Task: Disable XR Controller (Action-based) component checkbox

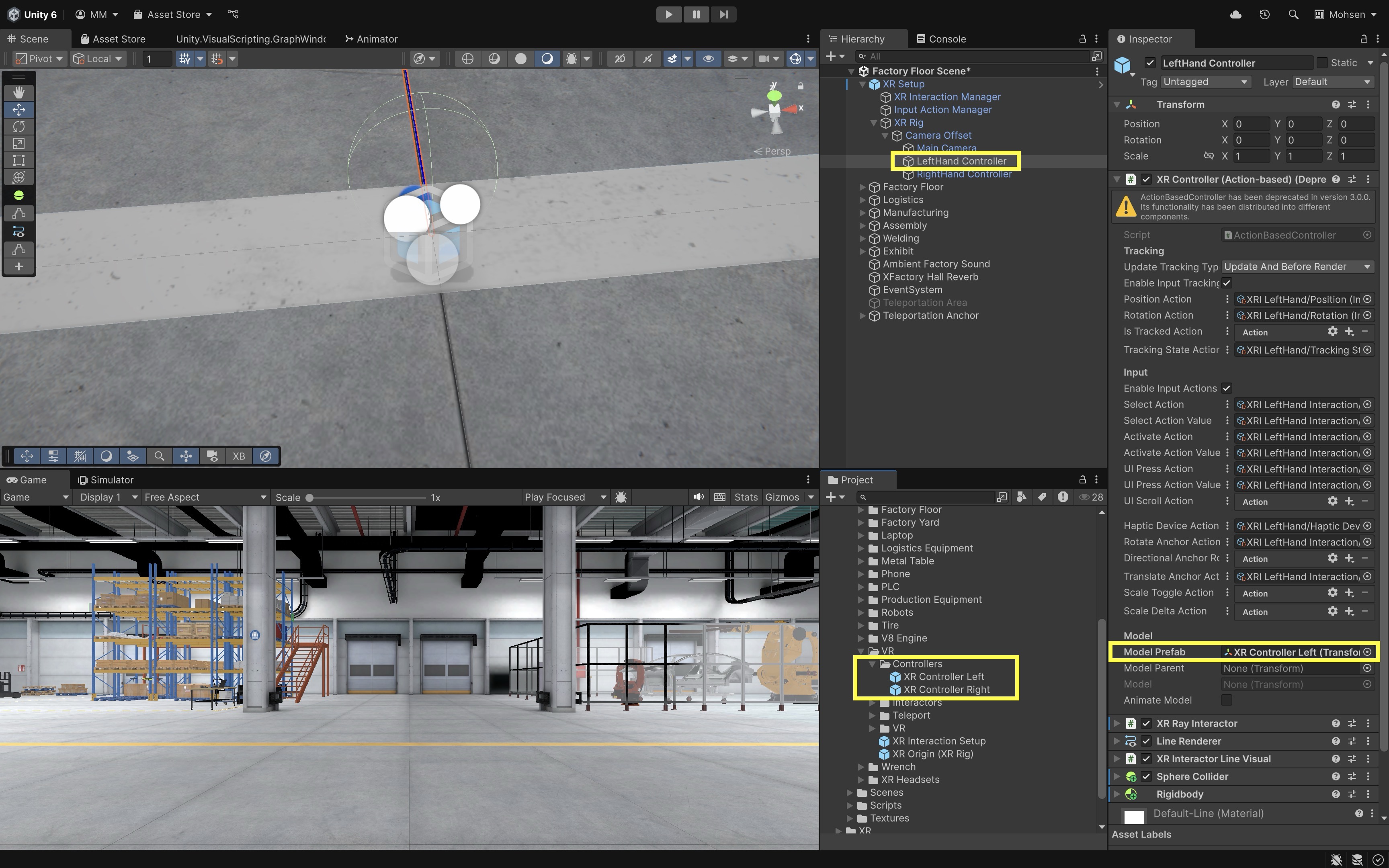Action: [x=1146, y=179]
